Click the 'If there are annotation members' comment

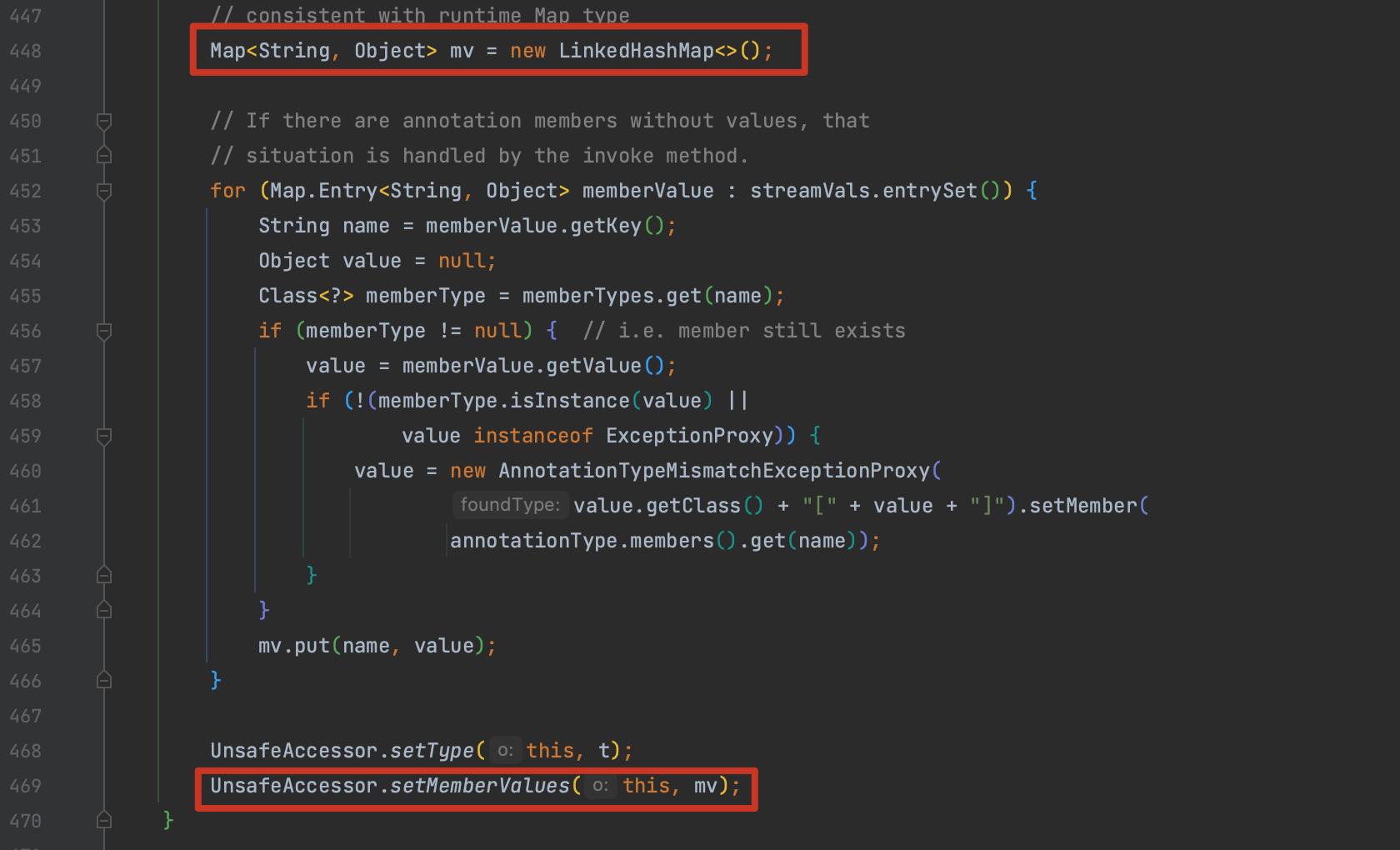pyautogui.click(x=540, y=121)
